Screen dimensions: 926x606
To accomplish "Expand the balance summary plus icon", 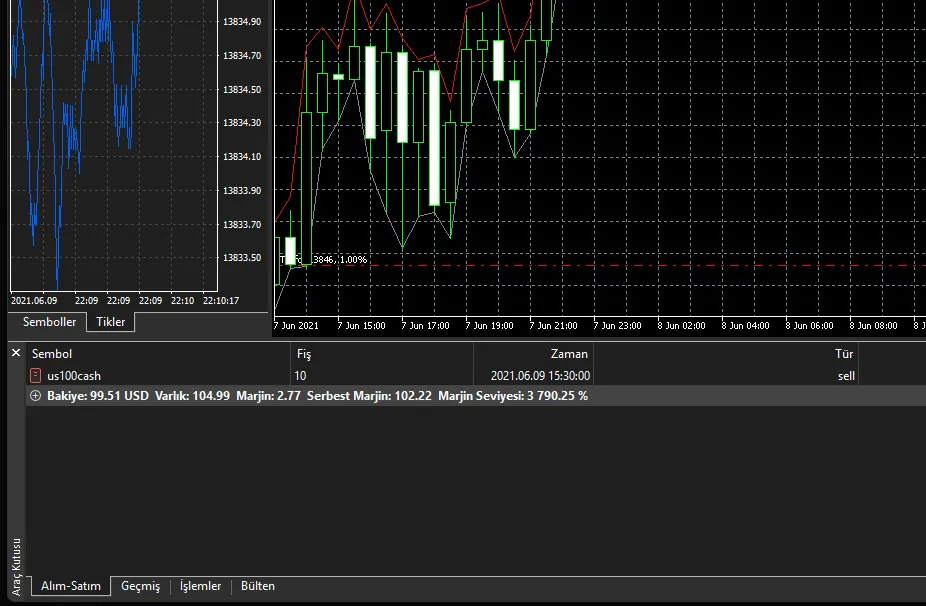I will 35,396.
